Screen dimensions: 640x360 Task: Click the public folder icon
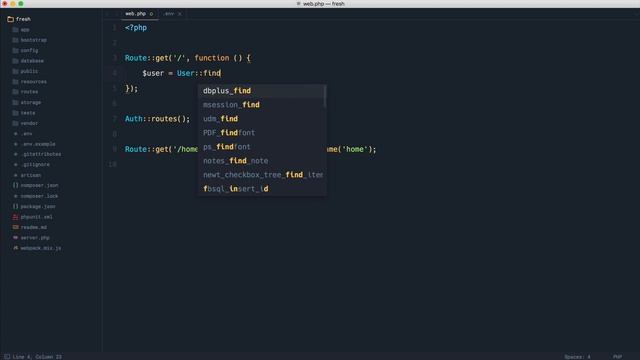point(16,71)
